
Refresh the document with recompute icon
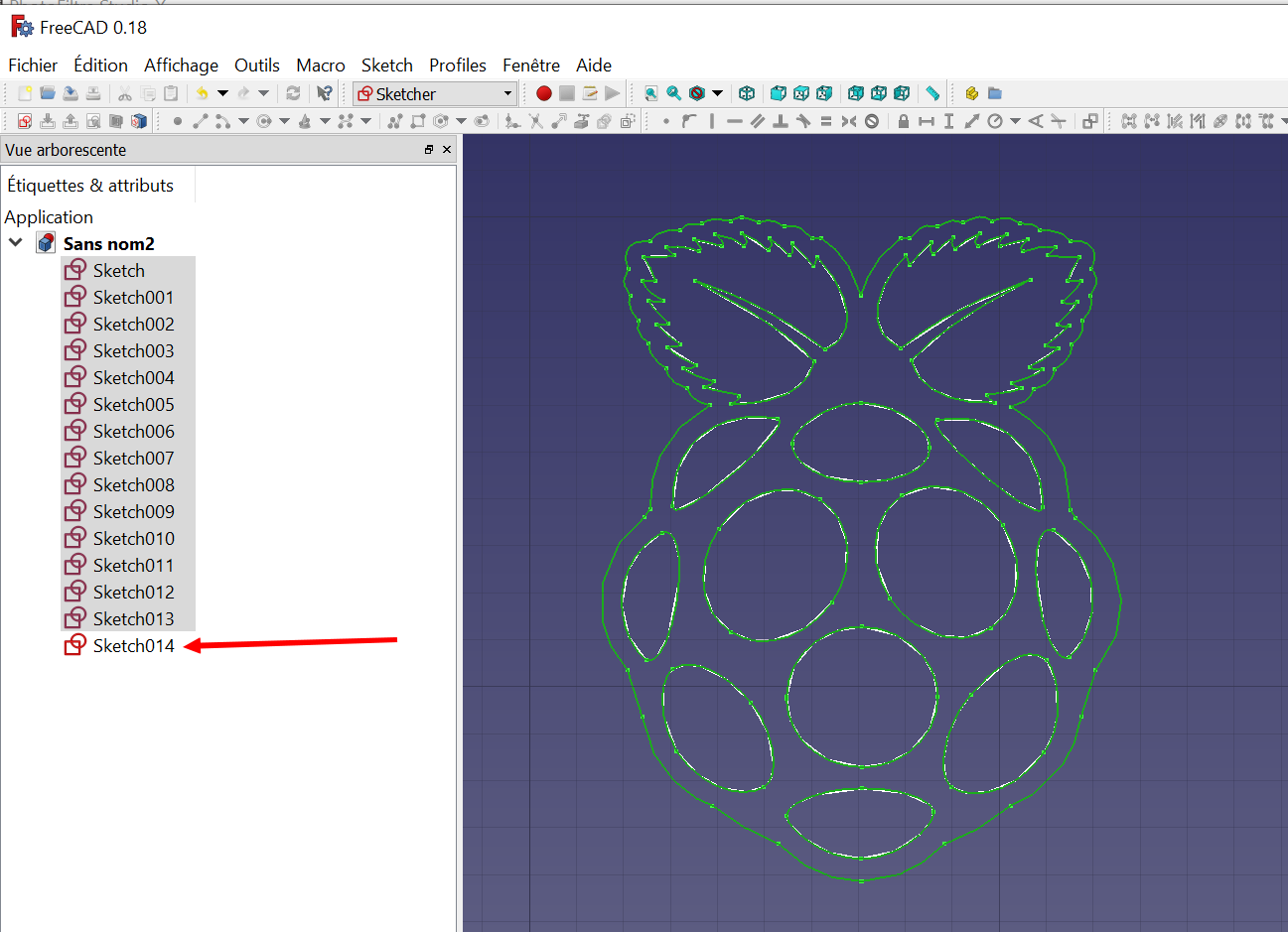tap(293, 93)
